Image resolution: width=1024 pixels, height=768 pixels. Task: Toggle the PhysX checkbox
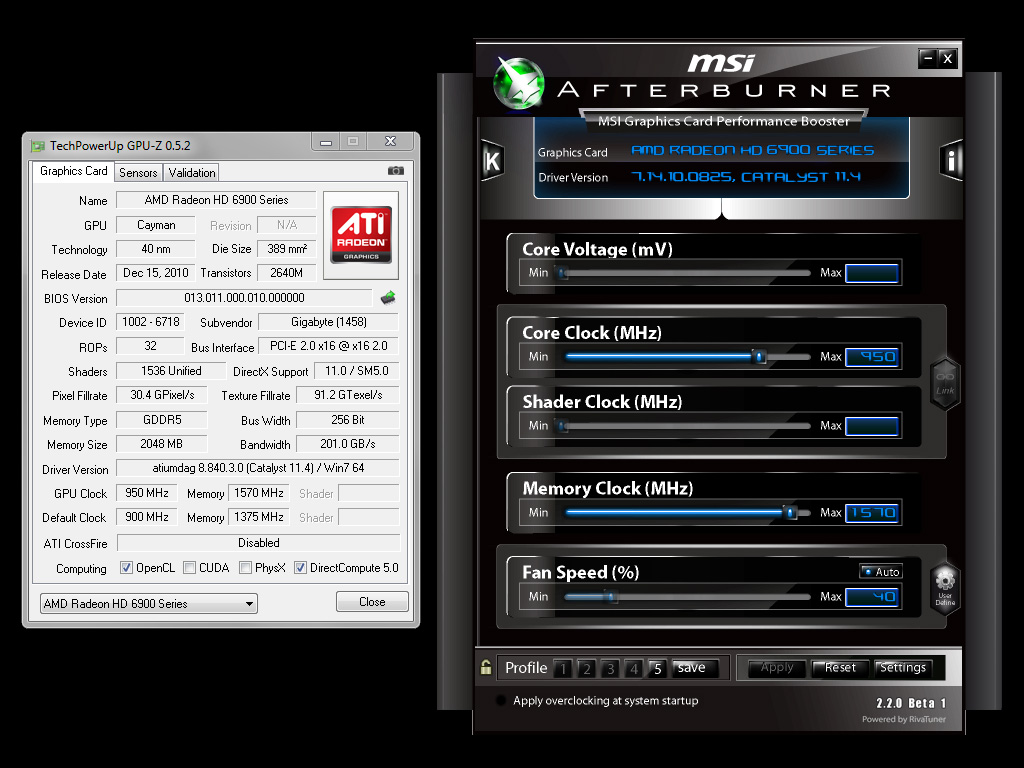click(x=246, y=568)
